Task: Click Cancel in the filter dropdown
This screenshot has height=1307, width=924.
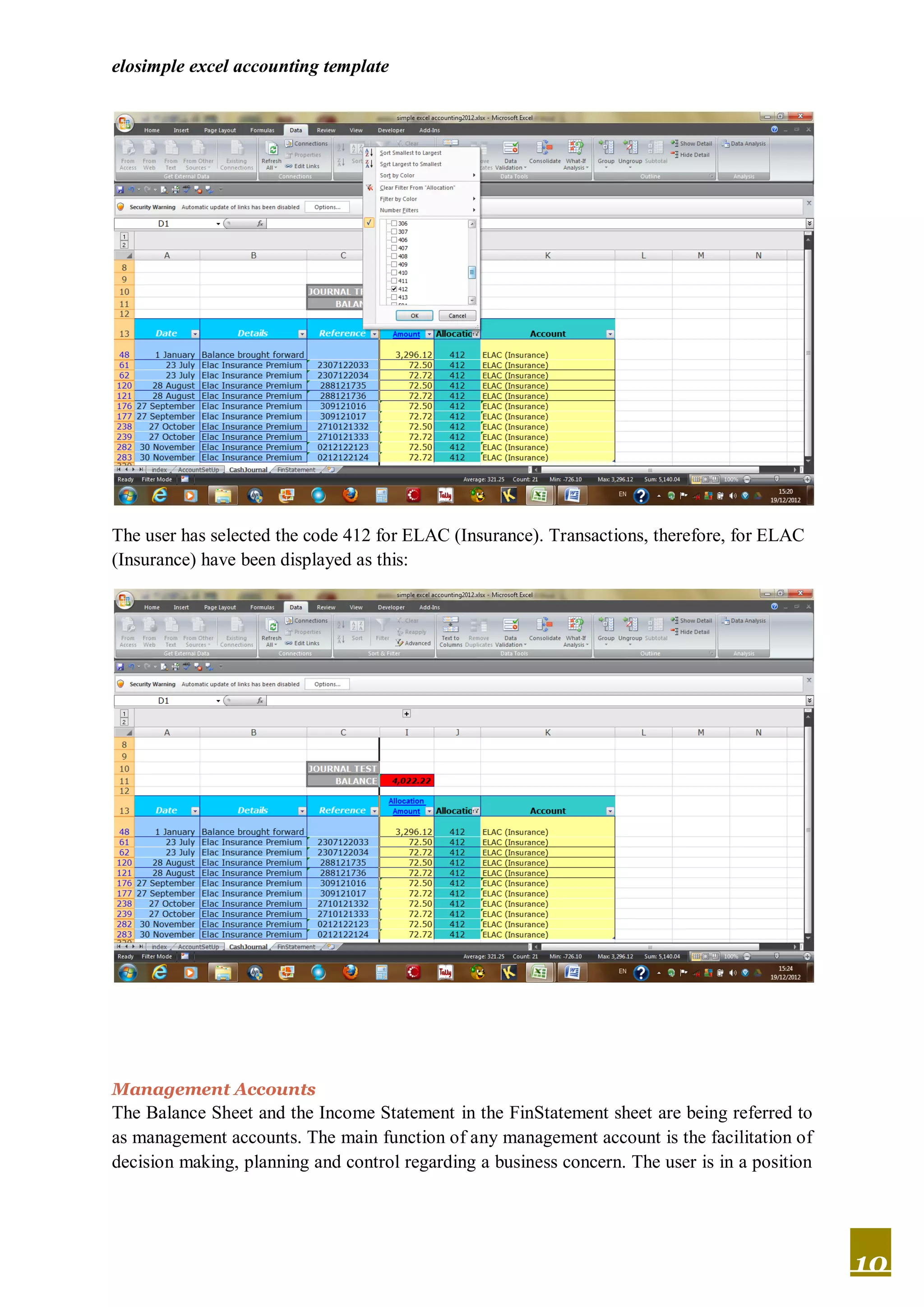Action: point(457,316)
